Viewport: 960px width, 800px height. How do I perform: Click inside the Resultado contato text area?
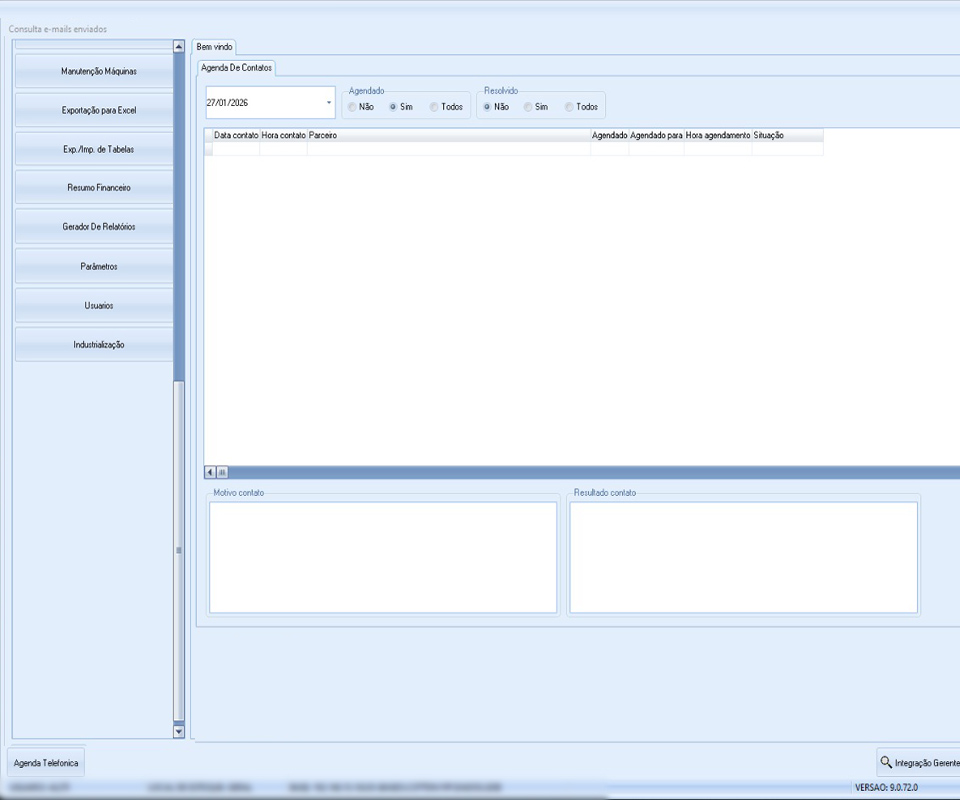743,557
